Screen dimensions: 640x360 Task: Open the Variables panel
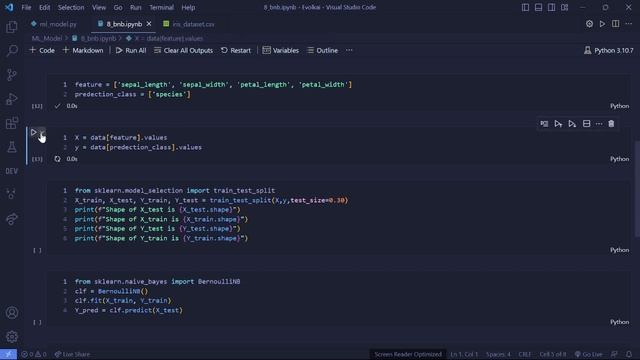click(280, 51)
